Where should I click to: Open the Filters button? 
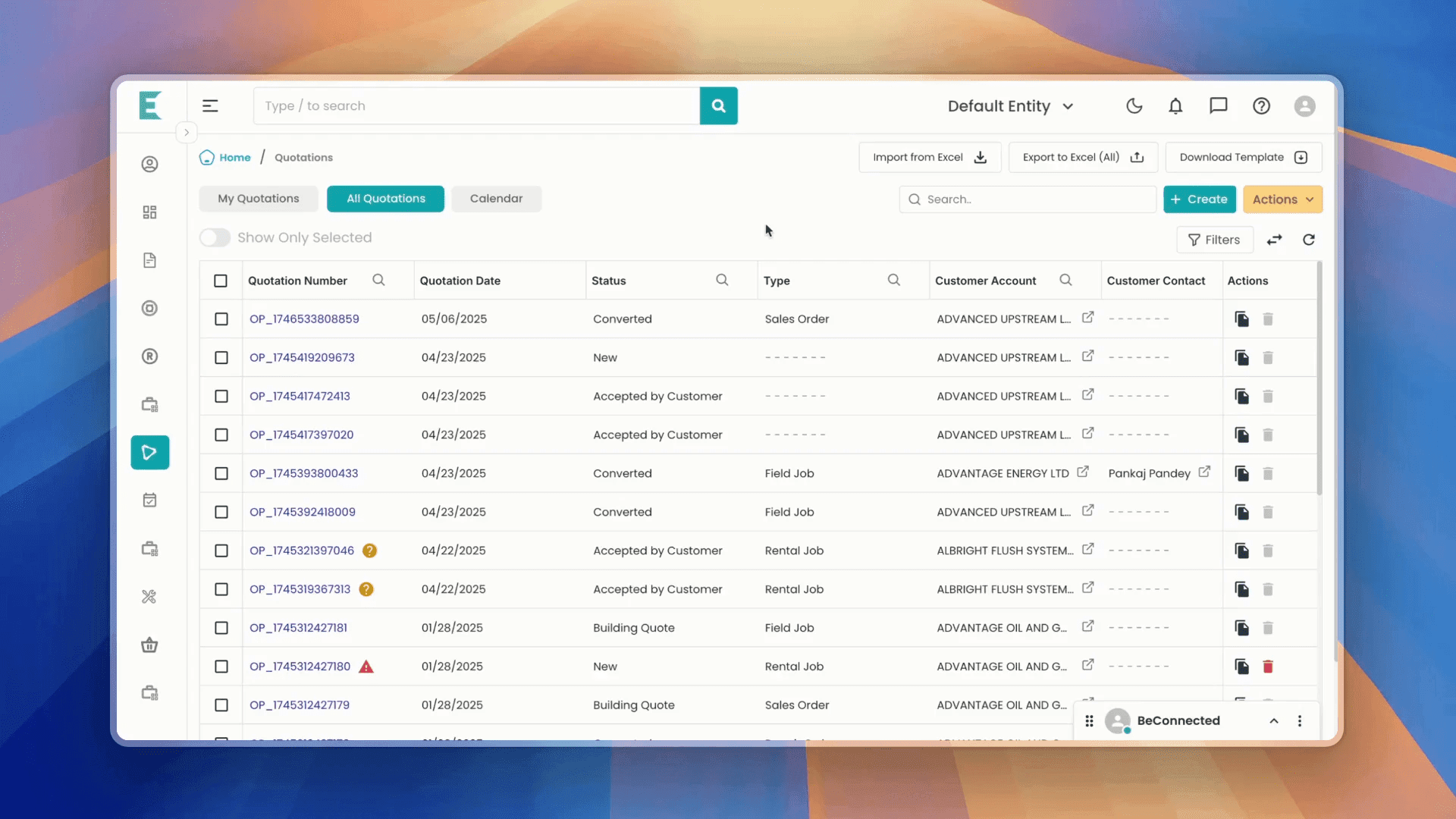pyautogui.click(x=1215, y=240)
